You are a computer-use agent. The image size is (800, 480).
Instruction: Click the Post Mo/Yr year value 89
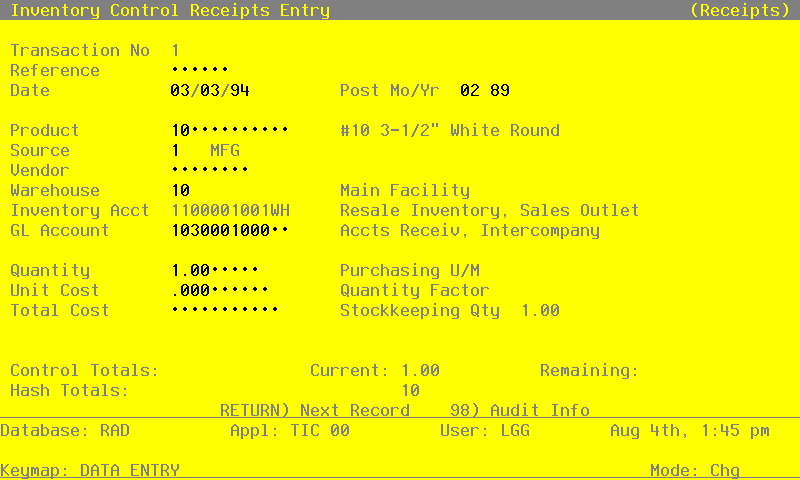499,90
